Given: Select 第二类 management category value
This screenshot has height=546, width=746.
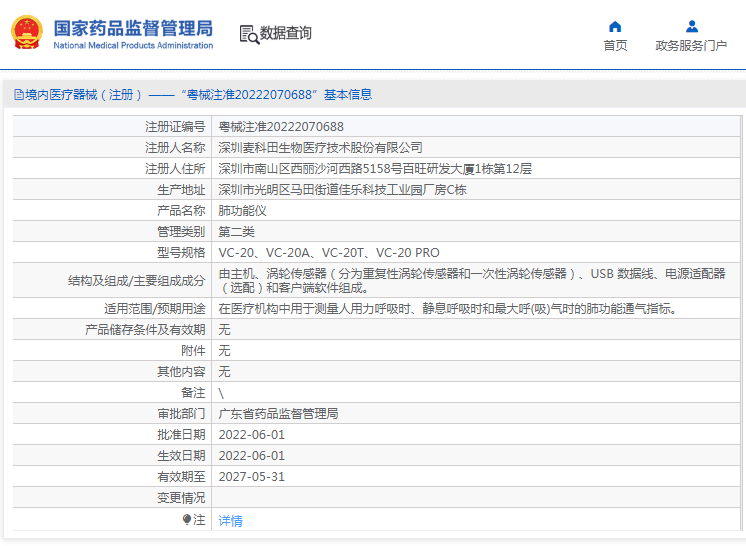Looking at the screenshot, I should pyautogui.click(x=236, y=232).
